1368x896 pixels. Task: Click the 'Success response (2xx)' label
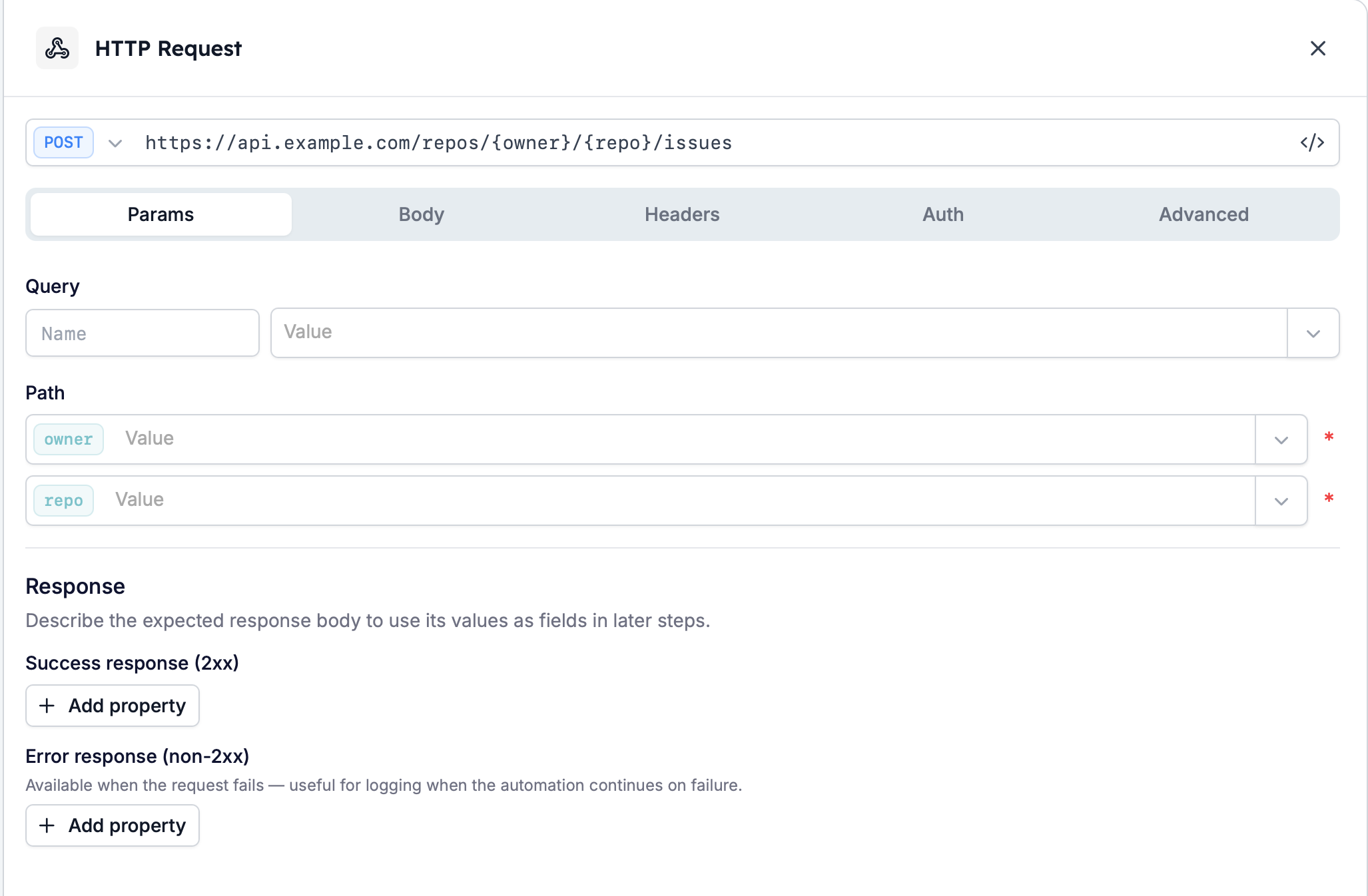click(132, 663)
